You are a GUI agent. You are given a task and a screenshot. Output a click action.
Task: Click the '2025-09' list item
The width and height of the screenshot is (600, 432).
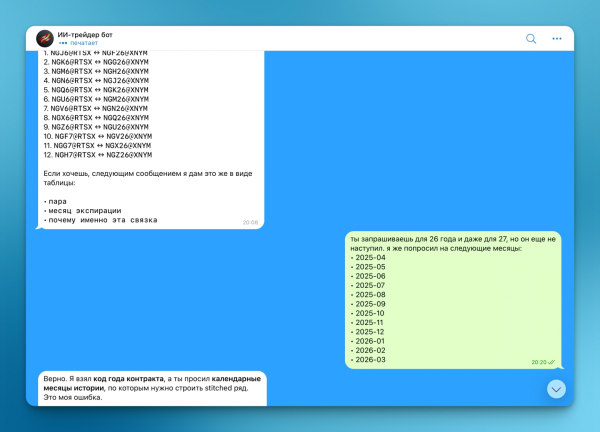click(x=368, y=304)
